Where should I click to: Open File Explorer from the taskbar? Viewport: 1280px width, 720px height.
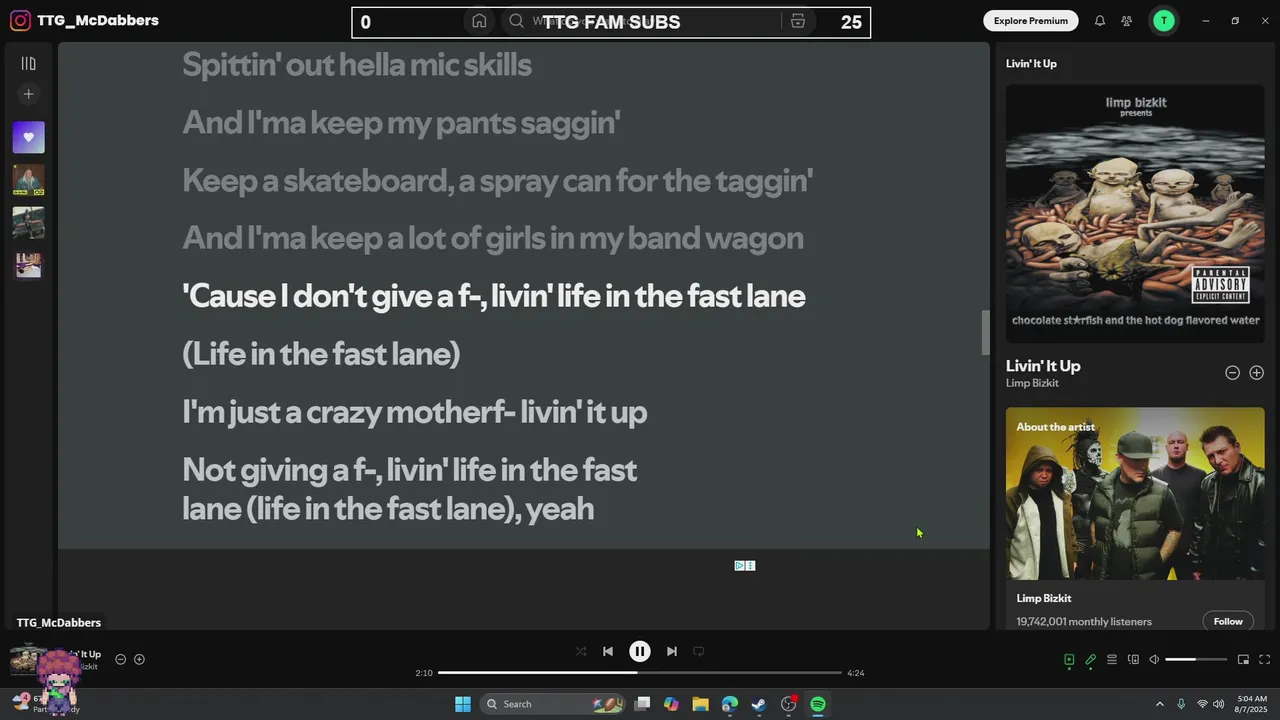tap(700, 704)
